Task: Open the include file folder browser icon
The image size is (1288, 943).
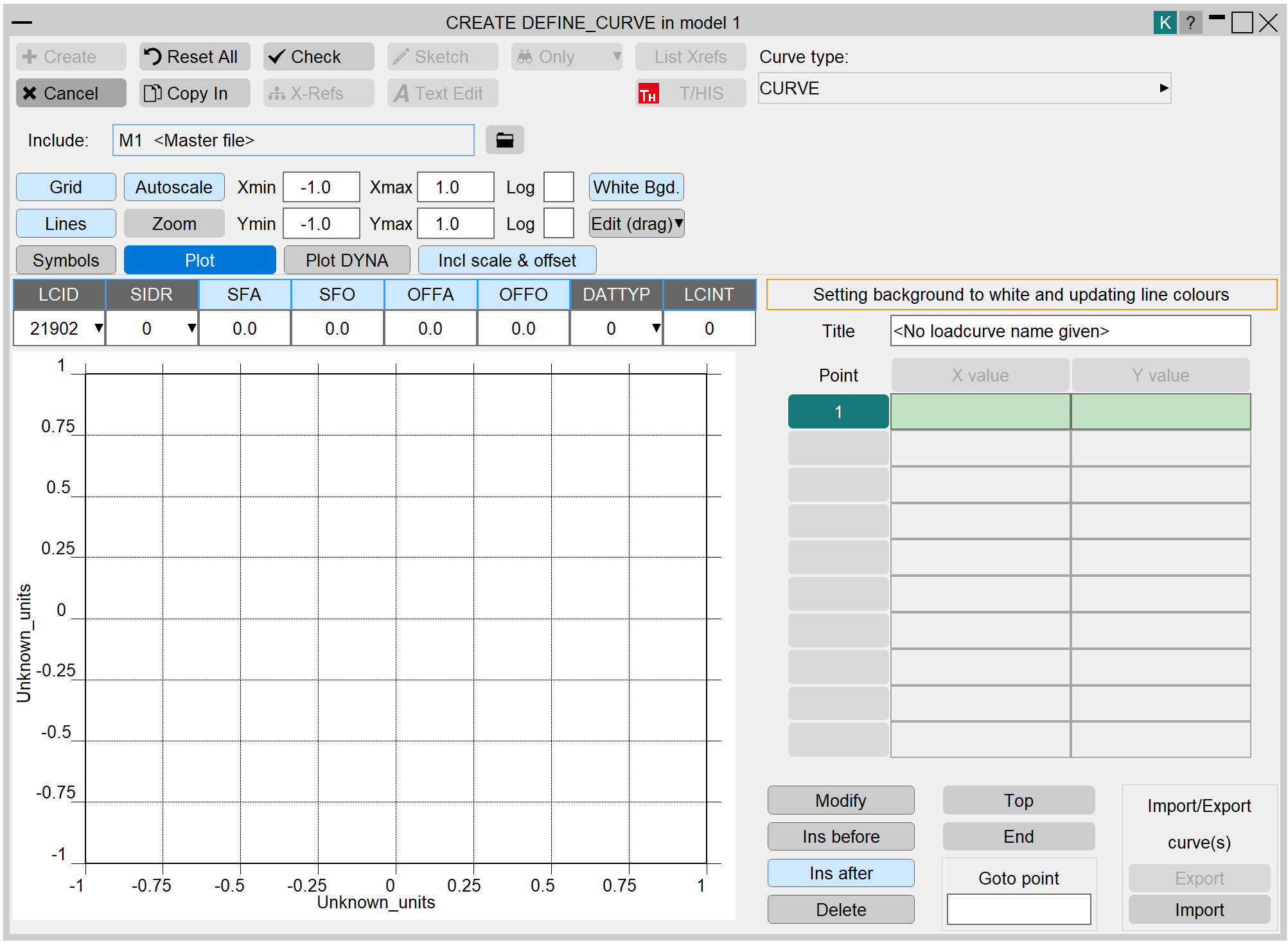Action: point(504,140)
